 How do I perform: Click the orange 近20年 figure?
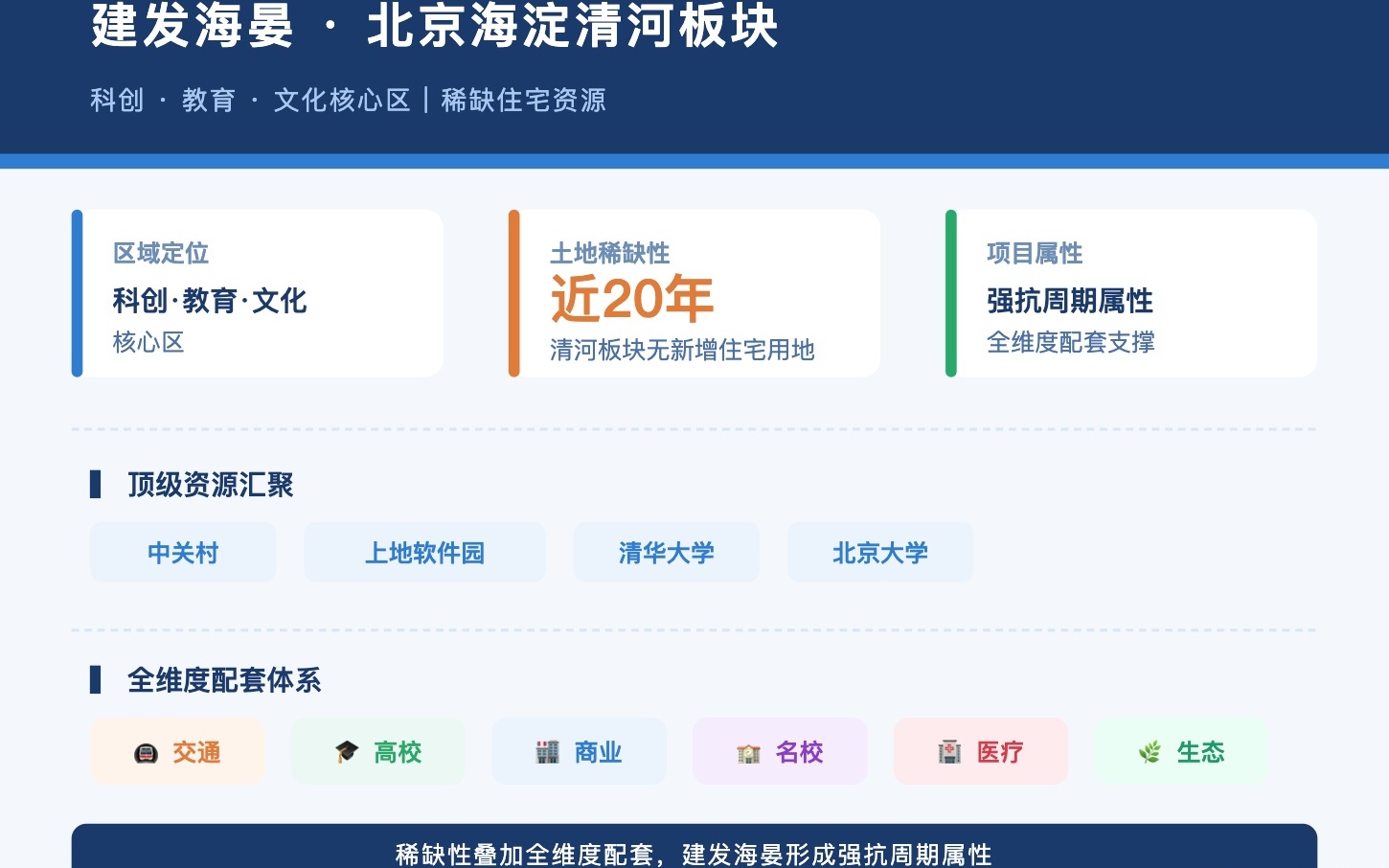click(632, 298)
